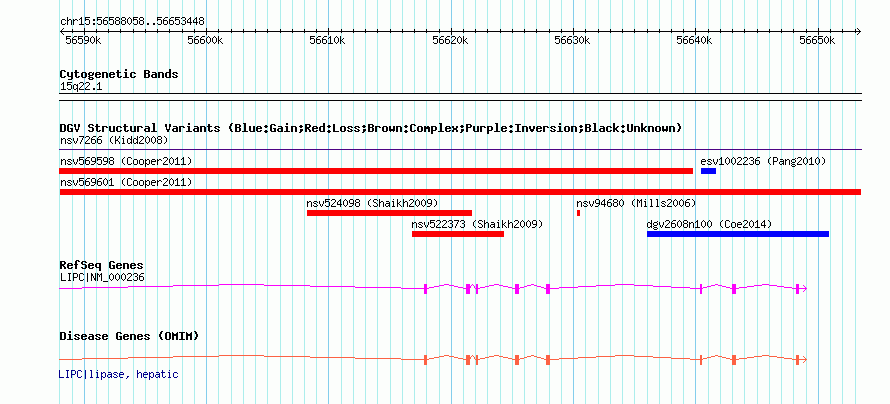Image resolution: width=890 pixels, height=404 pixels.
Task: Click the ruler's right arrowhead
Action: point(858,32)
